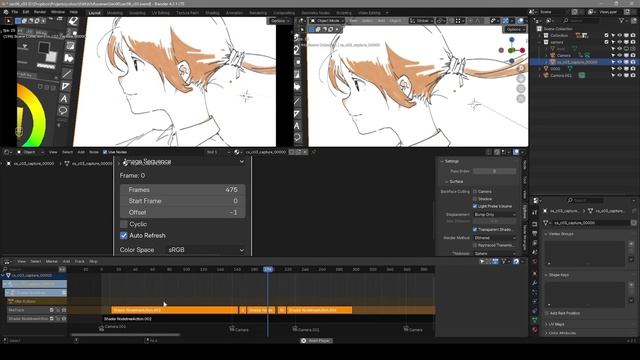Select the line tool in left viewport toolbar
The height and width of the screenshot is (360, 640).
[67, 73]
